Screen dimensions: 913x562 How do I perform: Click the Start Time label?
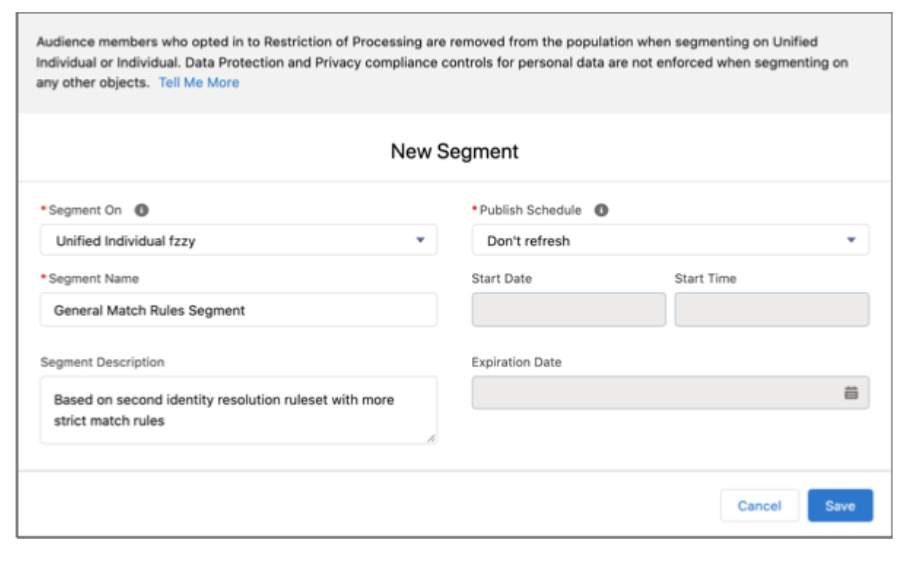click(x=707, y=278)
